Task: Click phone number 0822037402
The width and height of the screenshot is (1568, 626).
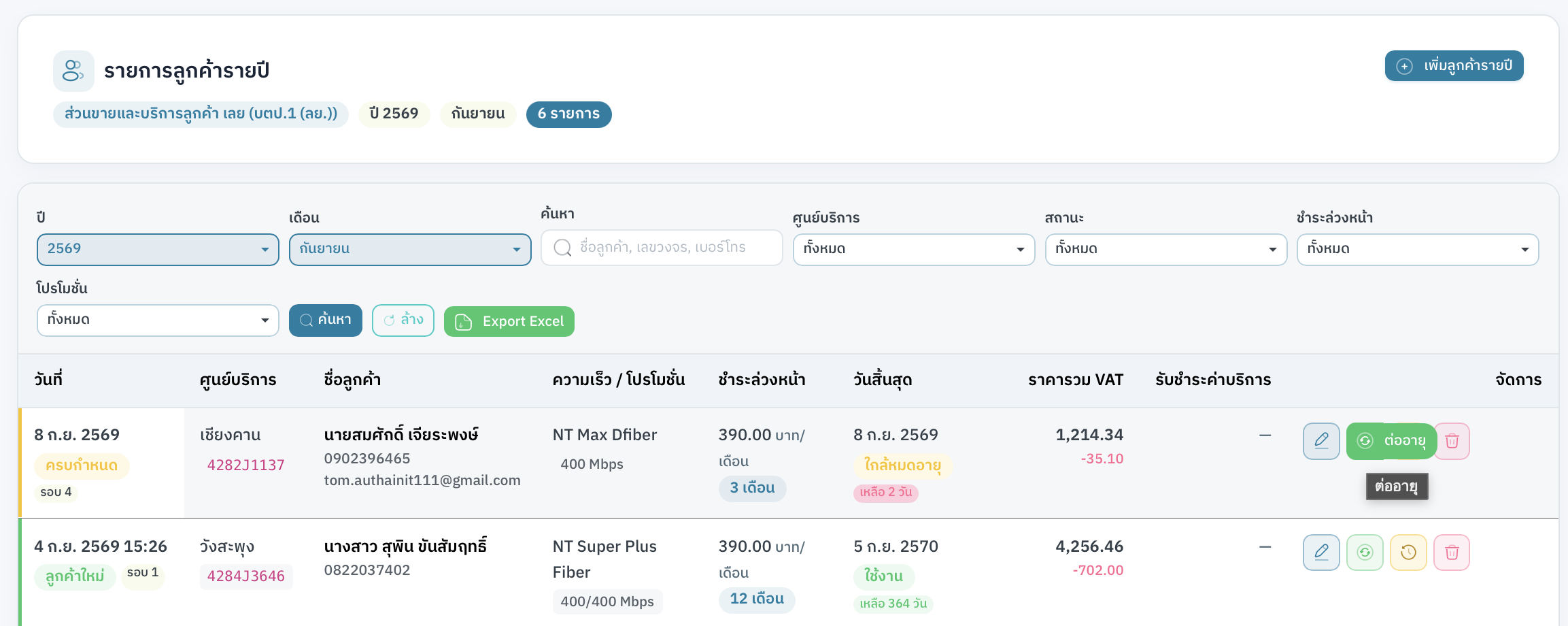Action: [367, 570]
